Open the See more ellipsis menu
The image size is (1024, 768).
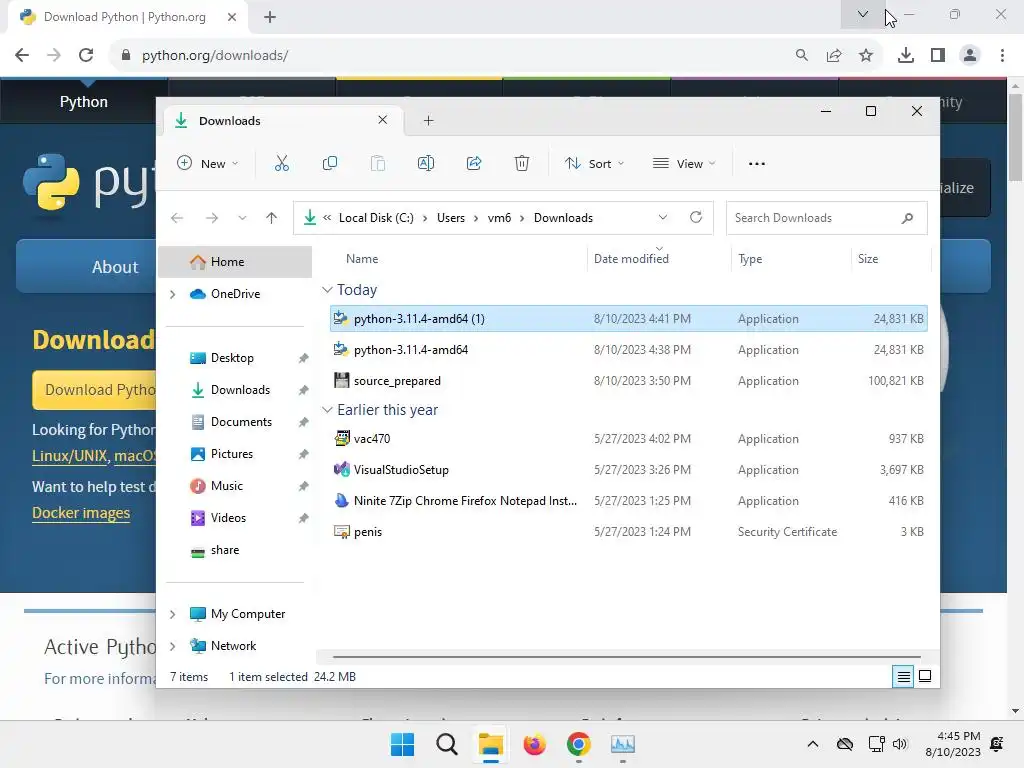[x=757, y=163]
